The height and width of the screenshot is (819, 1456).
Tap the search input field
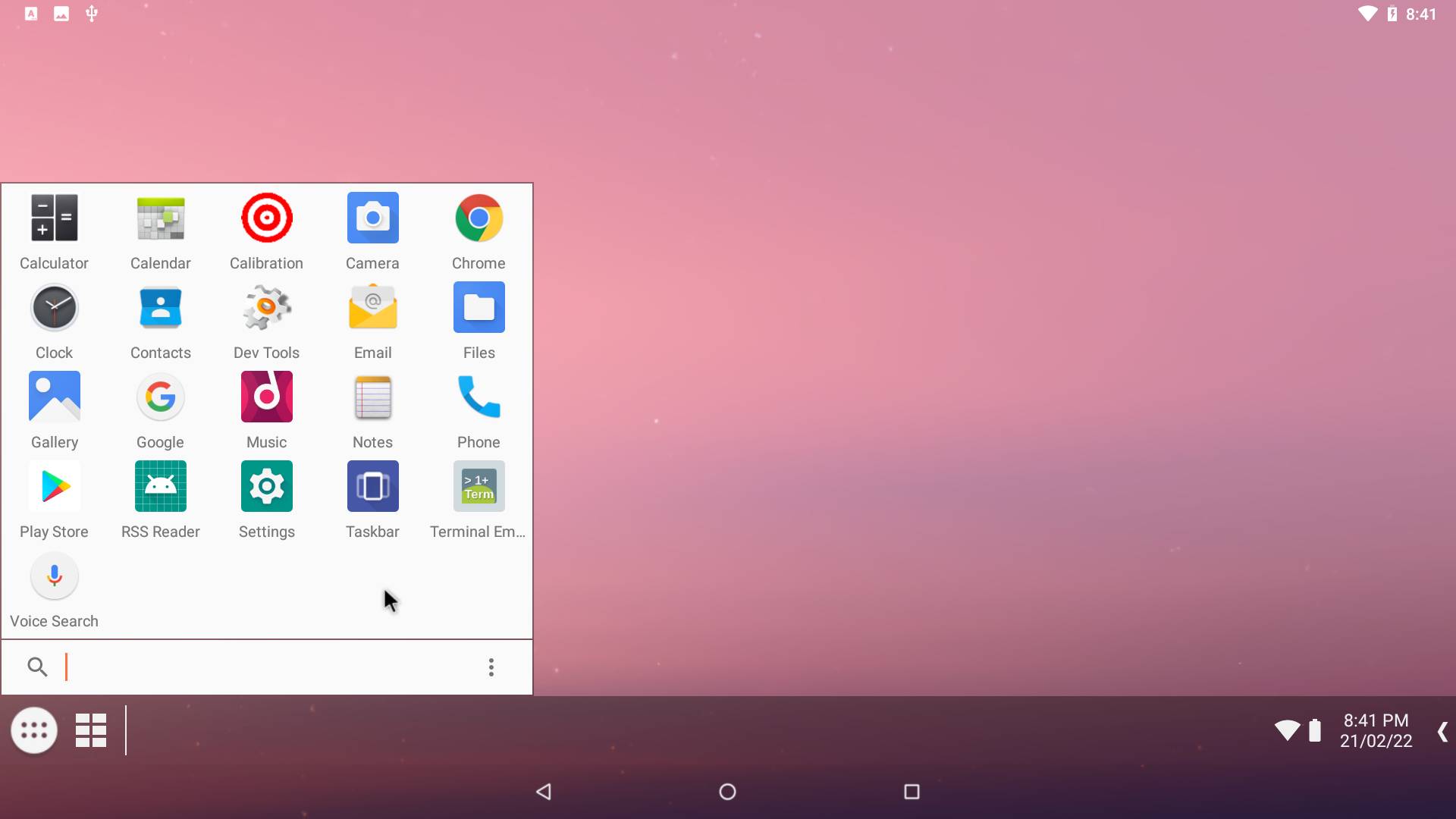pos(266,666)
